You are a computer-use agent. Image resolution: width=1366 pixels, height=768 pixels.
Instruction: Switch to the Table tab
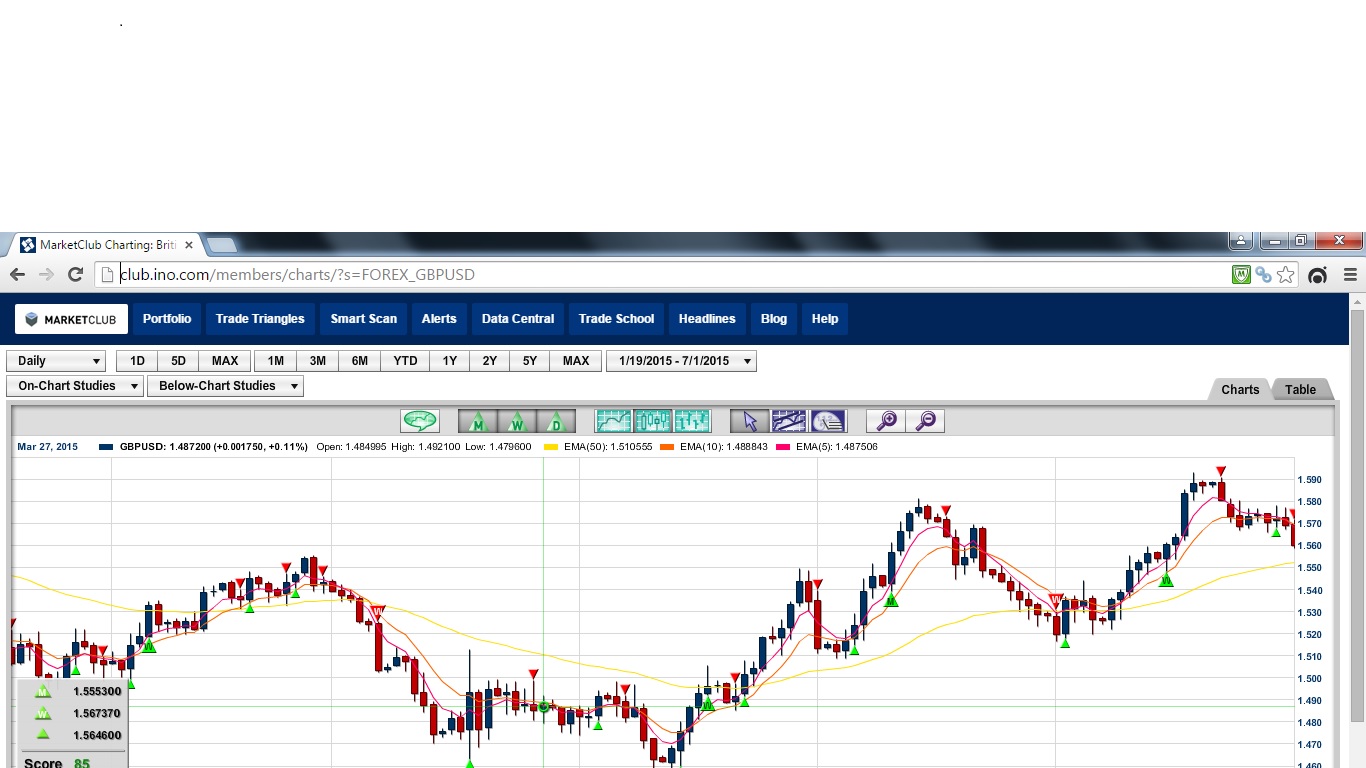[1300, 390]
